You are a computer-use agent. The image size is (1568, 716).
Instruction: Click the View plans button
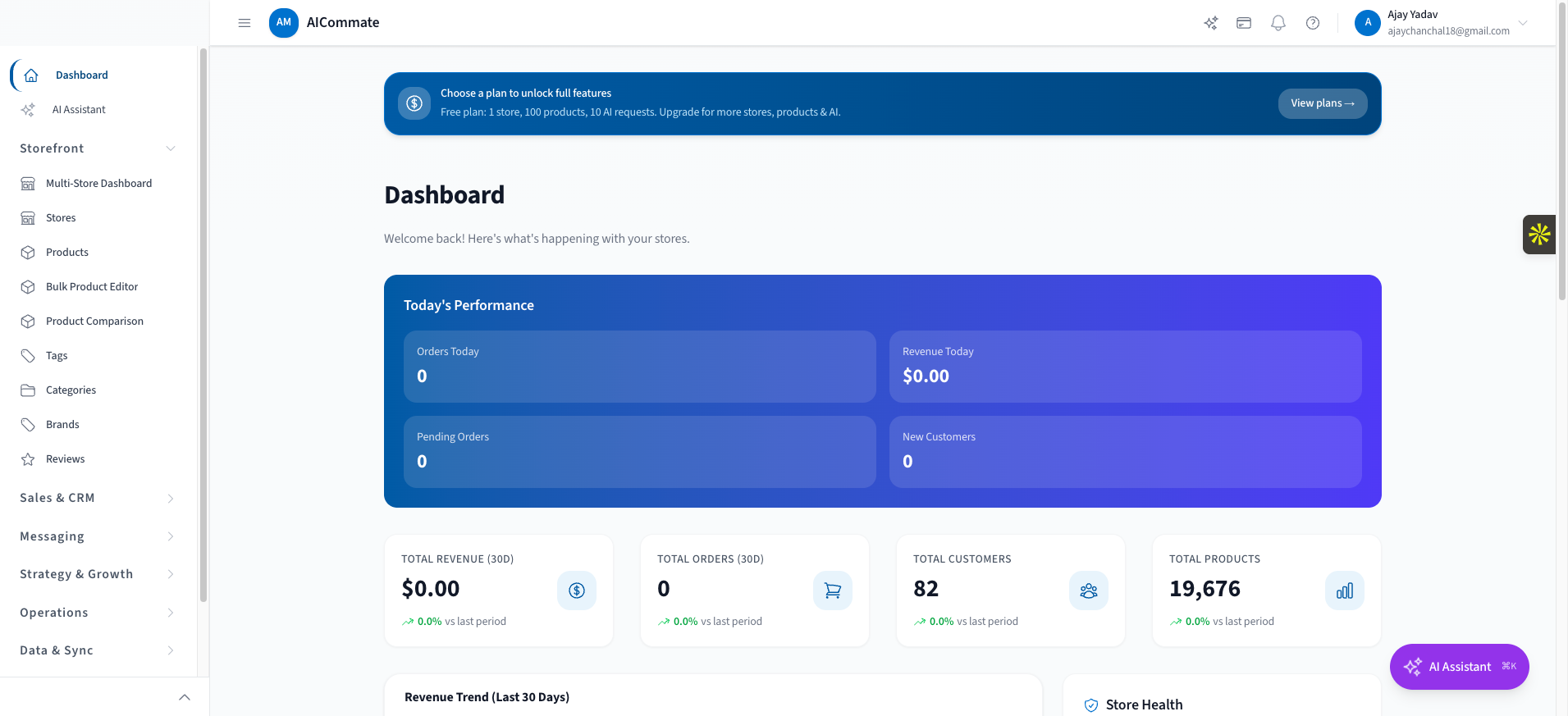pos(1323,103)
